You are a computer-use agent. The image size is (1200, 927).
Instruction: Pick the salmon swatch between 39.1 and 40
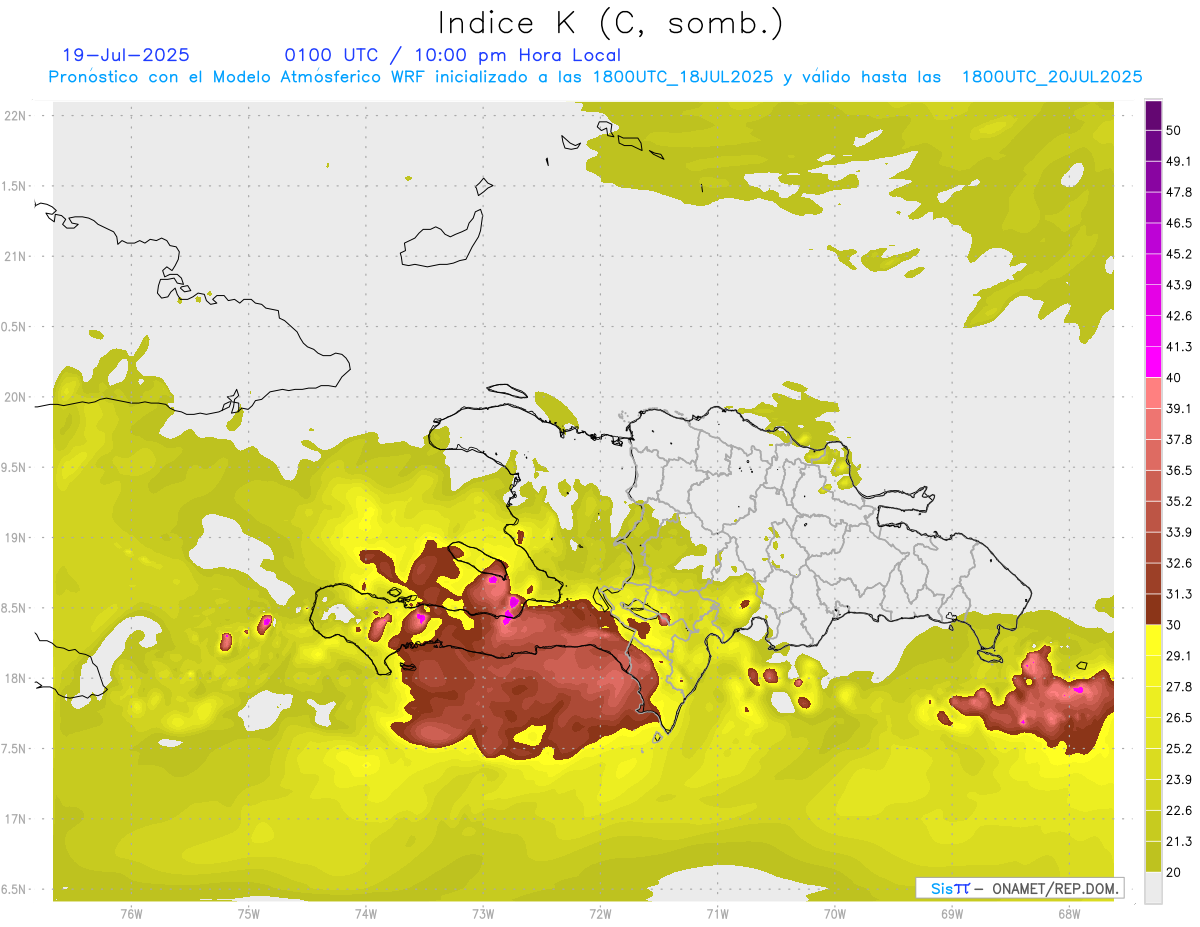[1153, 393]
